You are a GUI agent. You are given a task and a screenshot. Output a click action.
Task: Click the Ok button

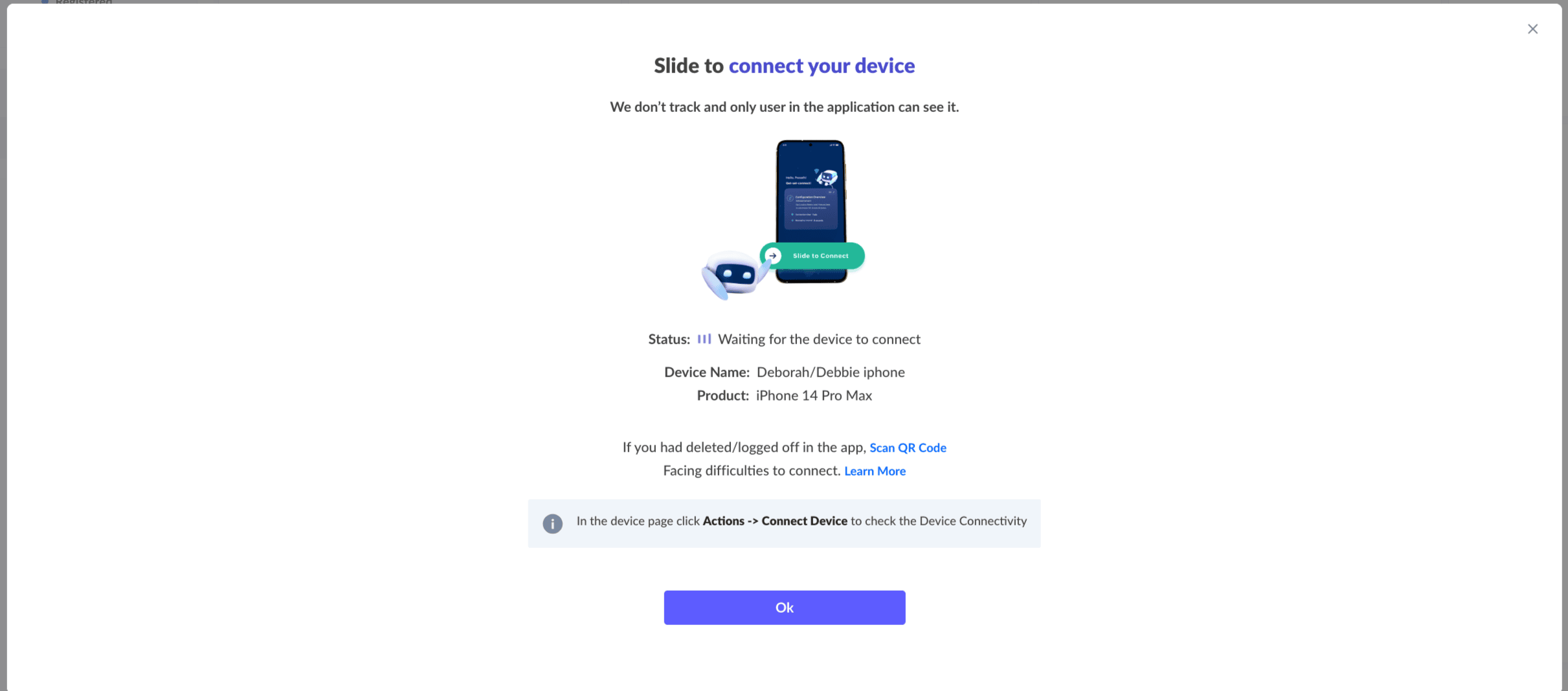[x=784, y=608]
